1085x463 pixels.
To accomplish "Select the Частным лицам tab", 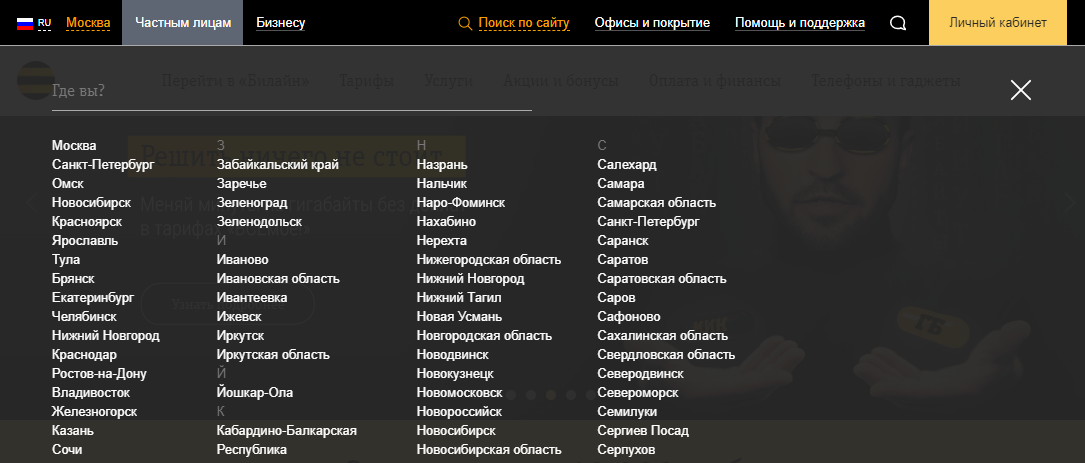I will [x=183, y=23].
